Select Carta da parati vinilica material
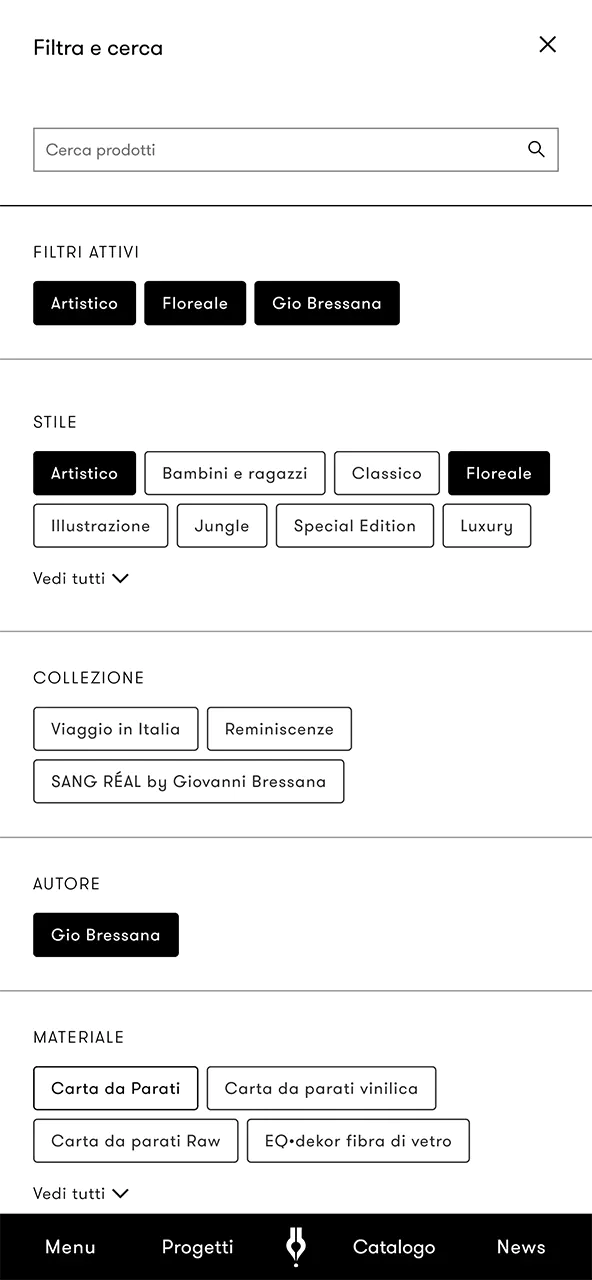Viewport: 592px width, 1280px height. click(x=321, y=1088)
